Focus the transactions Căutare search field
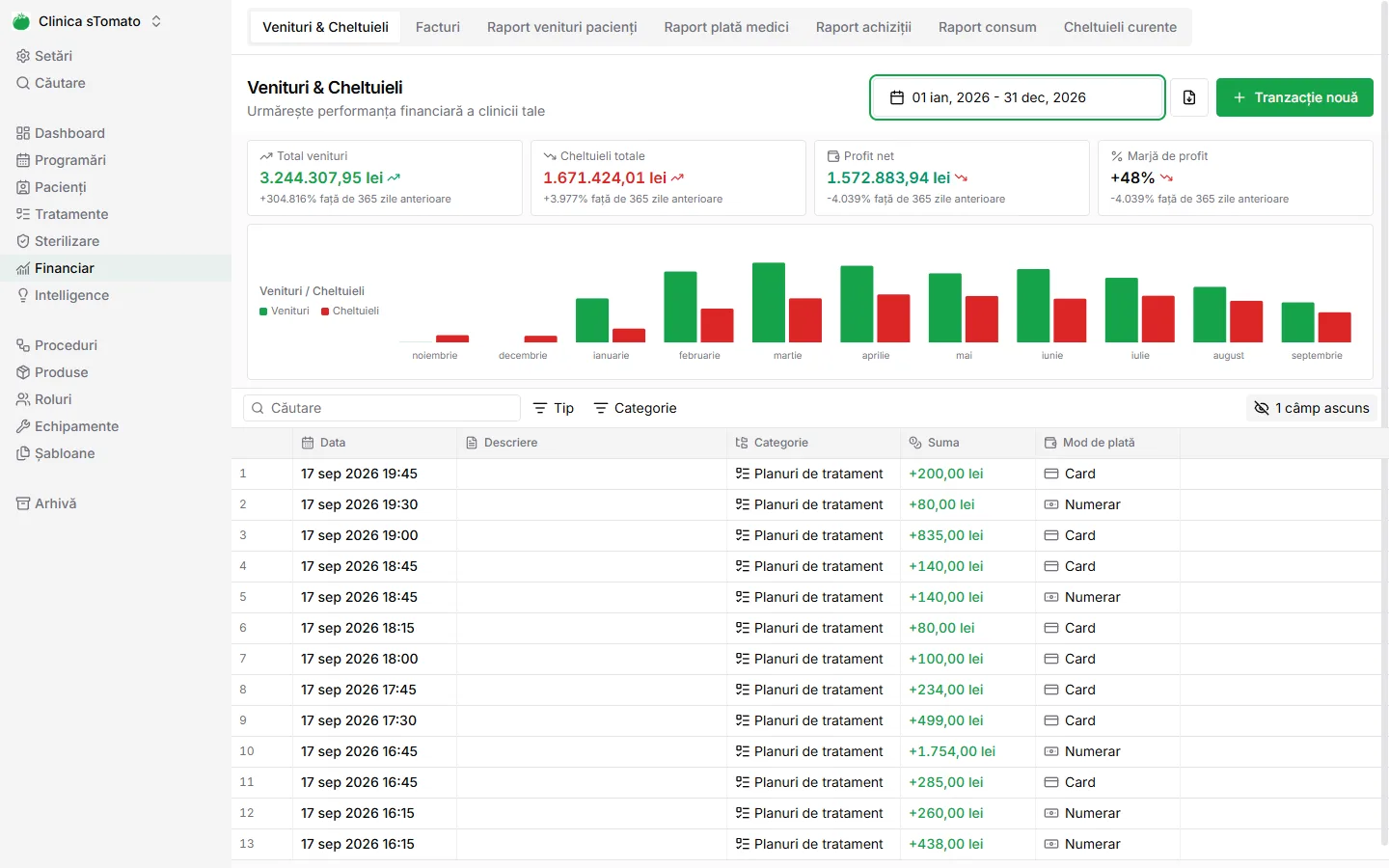 pos(382,408)
